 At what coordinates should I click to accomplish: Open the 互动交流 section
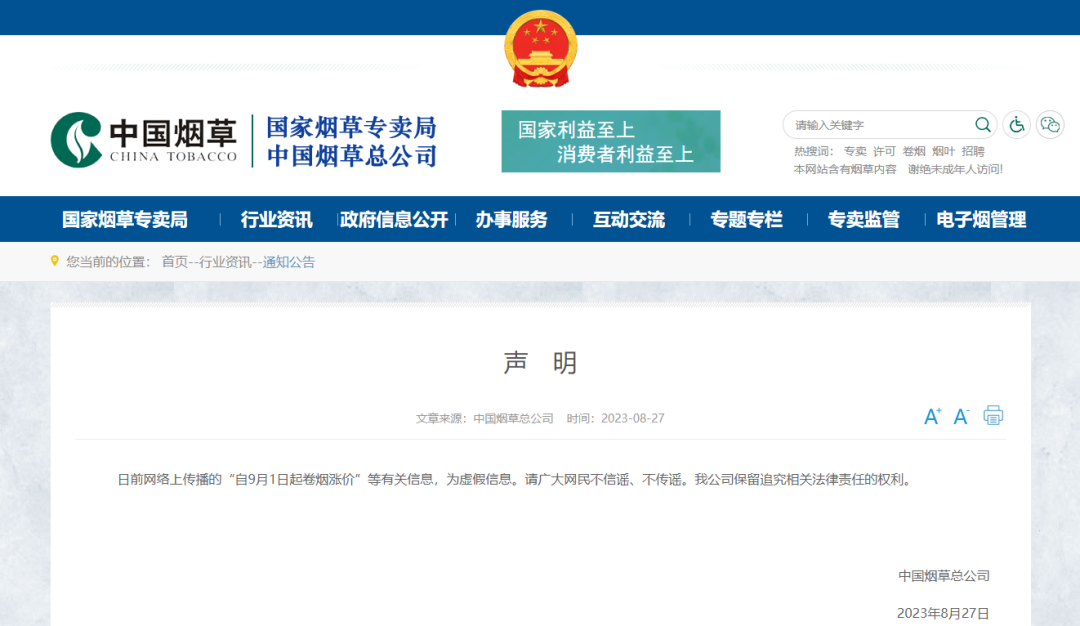[628, 219]
